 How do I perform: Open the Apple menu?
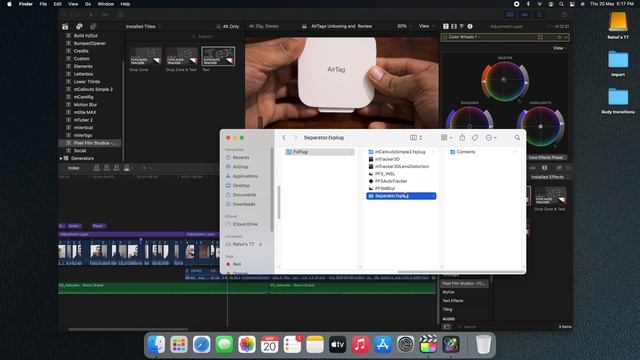[9, 4]
